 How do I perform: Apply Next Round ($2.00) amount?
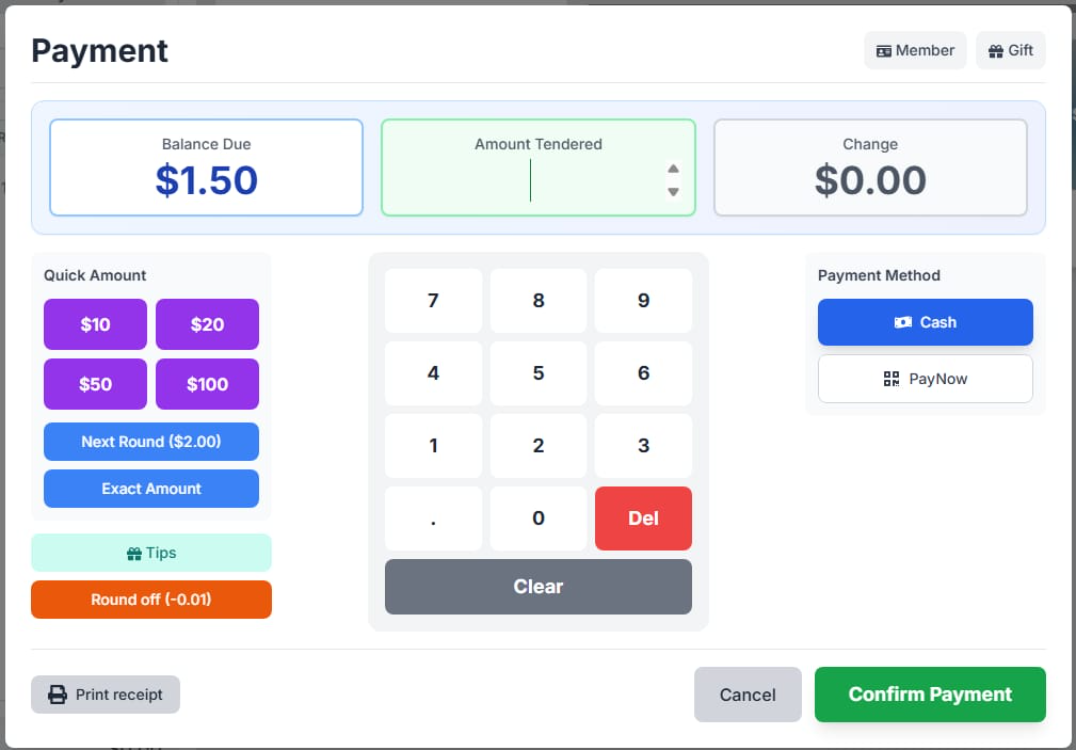tap(151, 441)
